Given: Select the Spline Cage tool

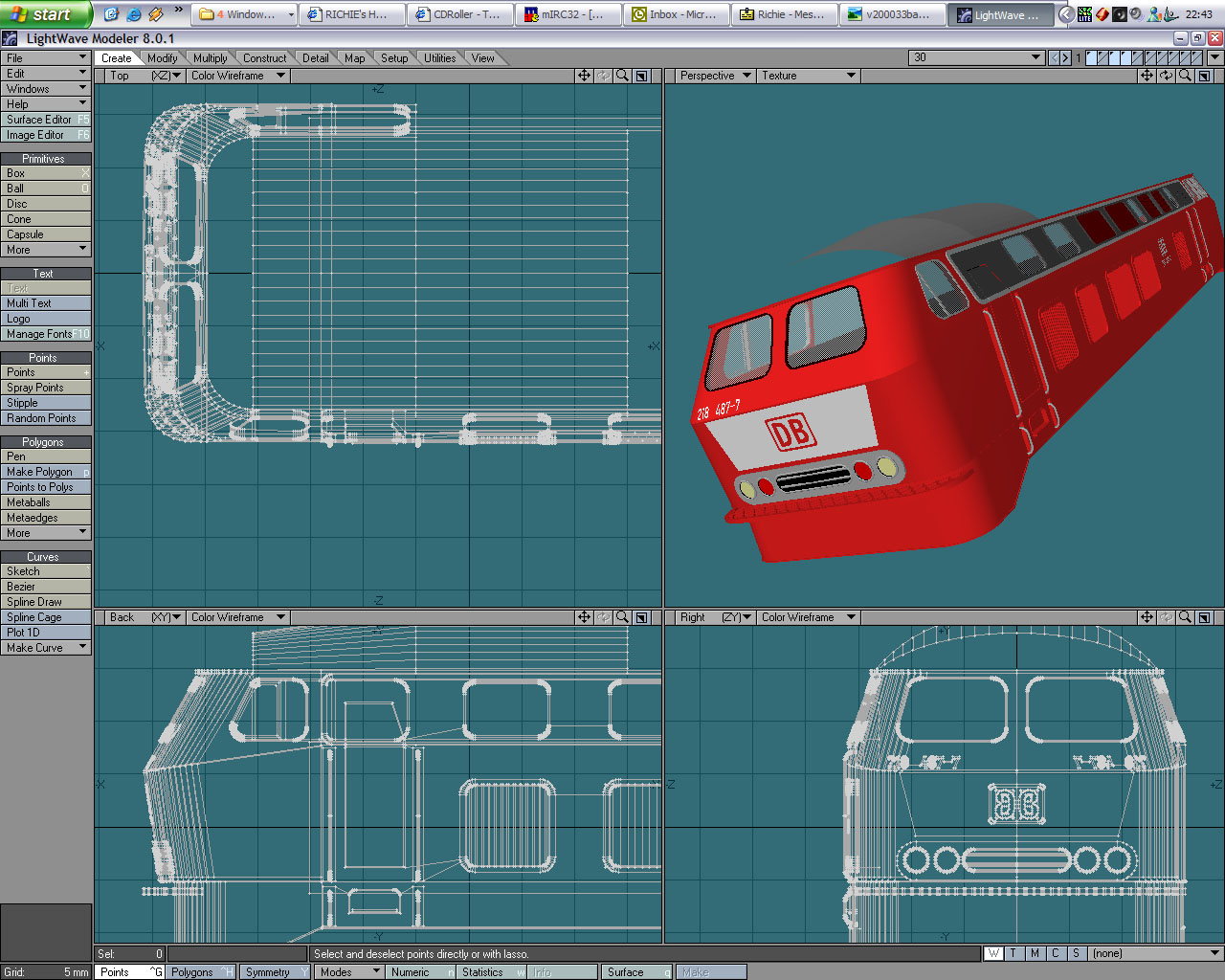Looking at the screenshot, I should click(x=46, y=616).
